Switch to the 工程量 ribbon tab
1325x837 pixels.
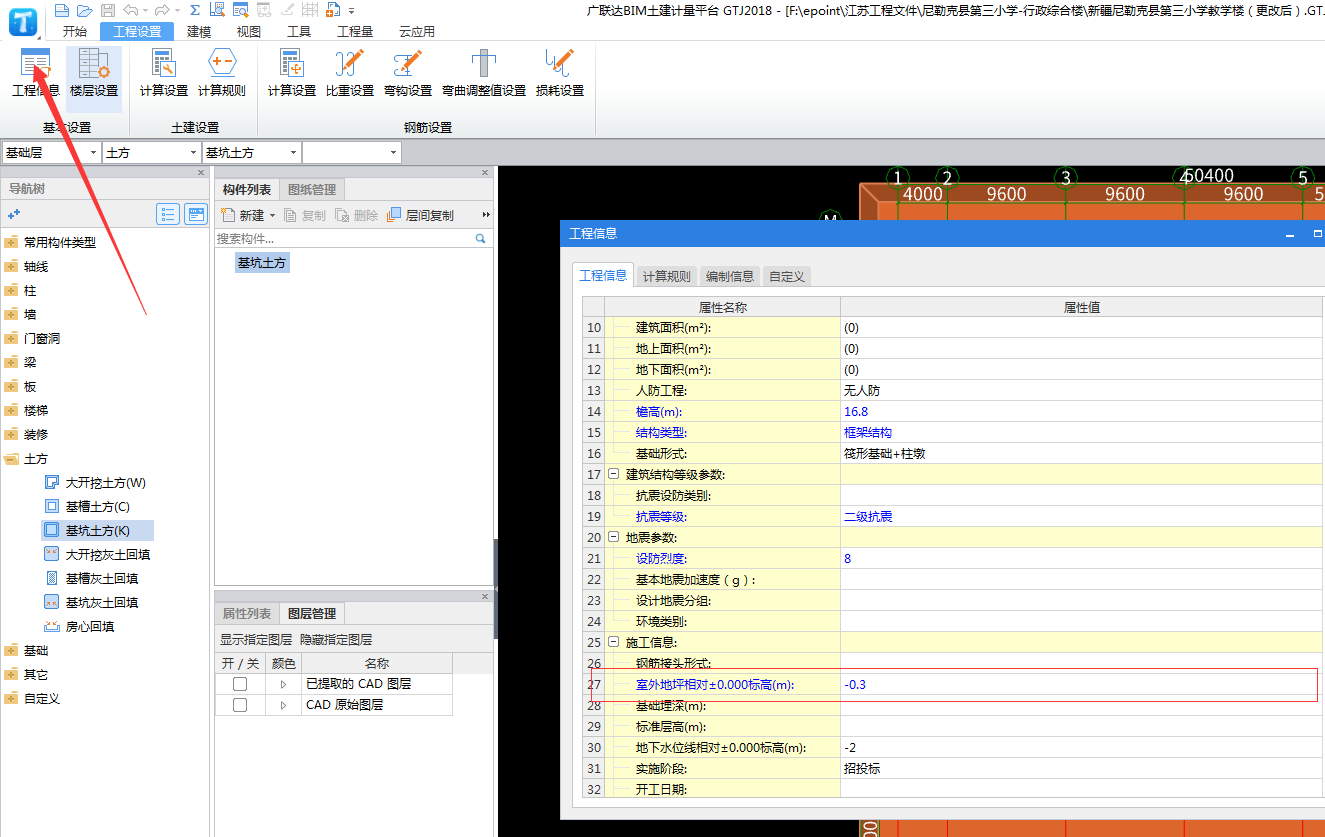[x=355, y=31]
